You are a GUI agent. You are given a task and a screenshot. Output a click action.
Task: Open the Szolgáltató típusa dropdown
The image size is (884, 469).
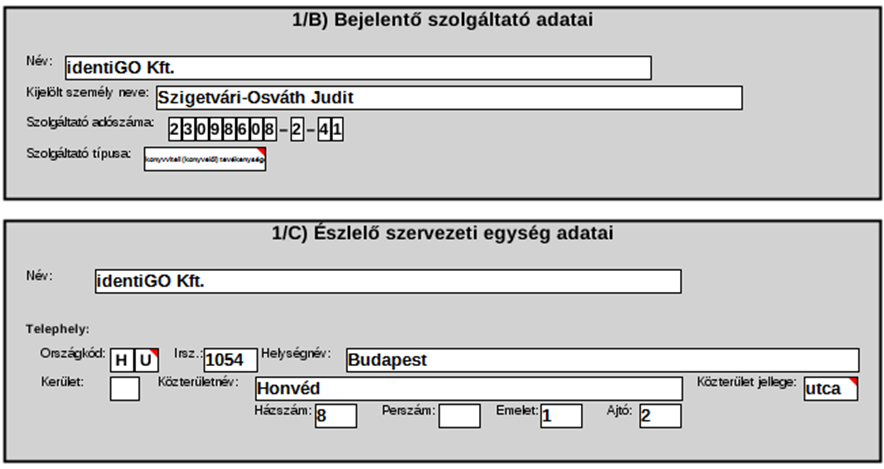(x=205, y=159)
